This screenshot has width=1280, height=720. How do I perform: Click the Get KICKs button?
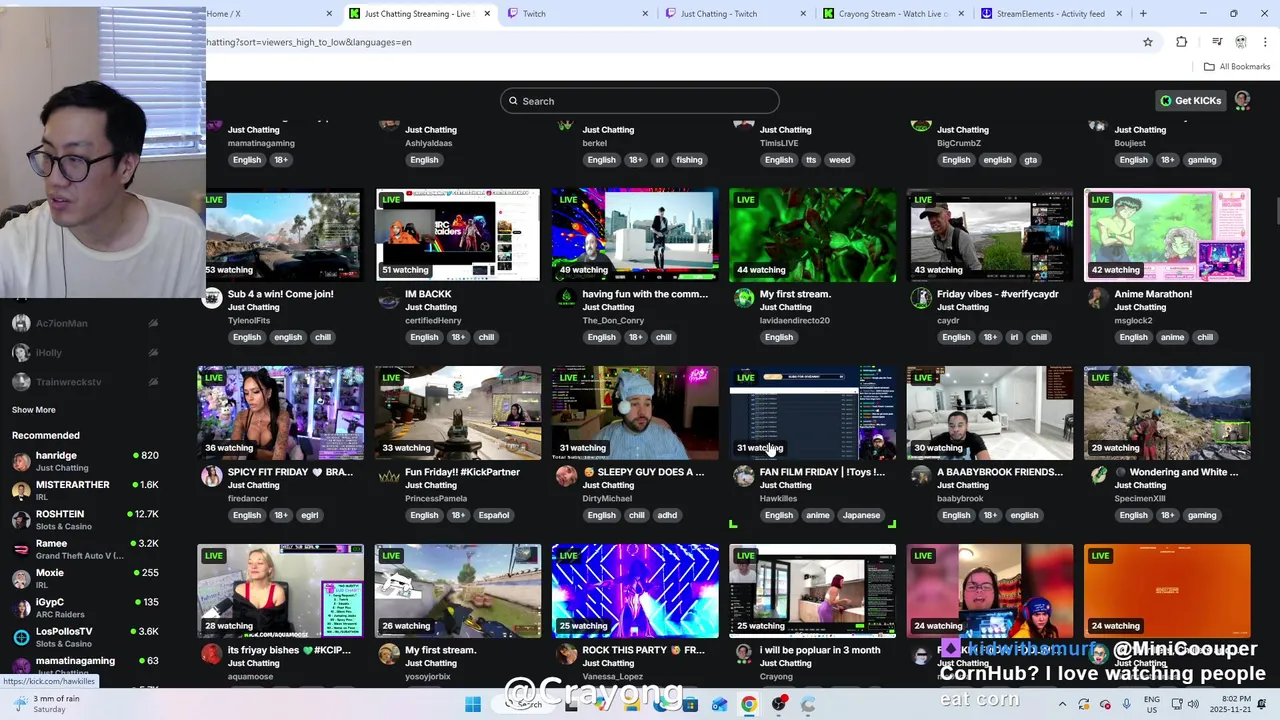pos(1190,101)
